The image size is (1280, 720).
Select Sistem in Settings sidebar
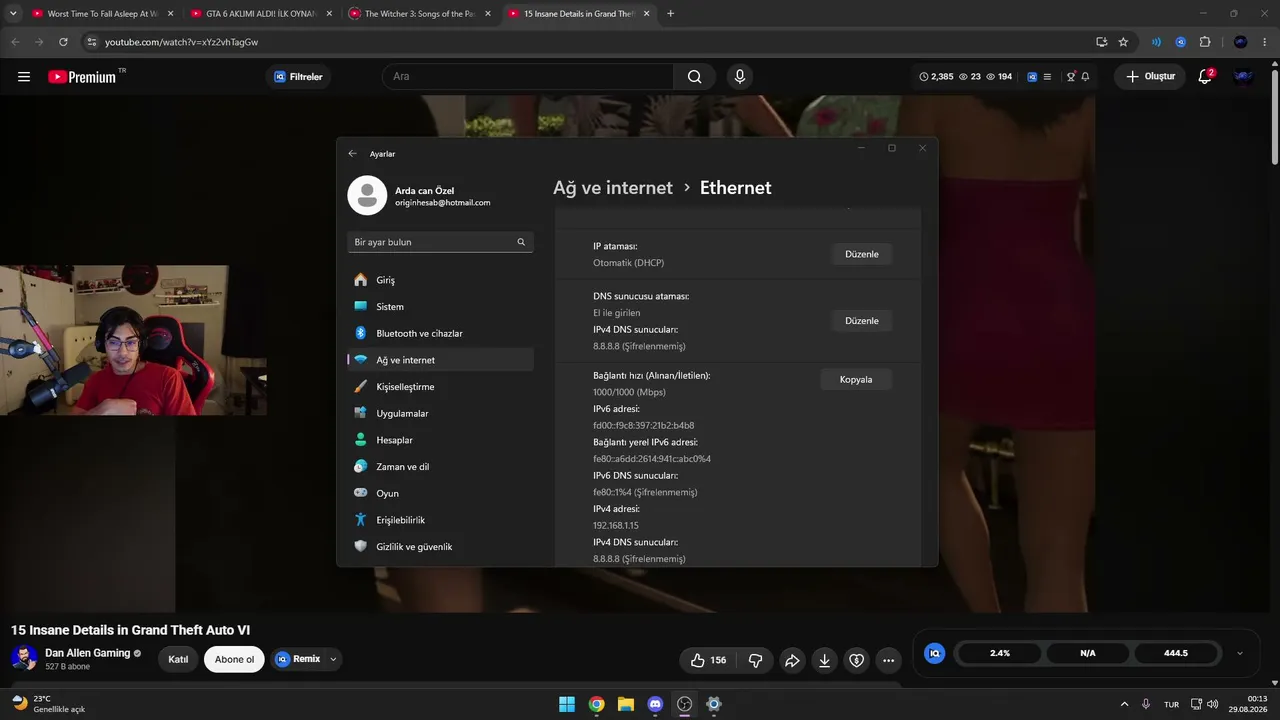tap(440, 307)
